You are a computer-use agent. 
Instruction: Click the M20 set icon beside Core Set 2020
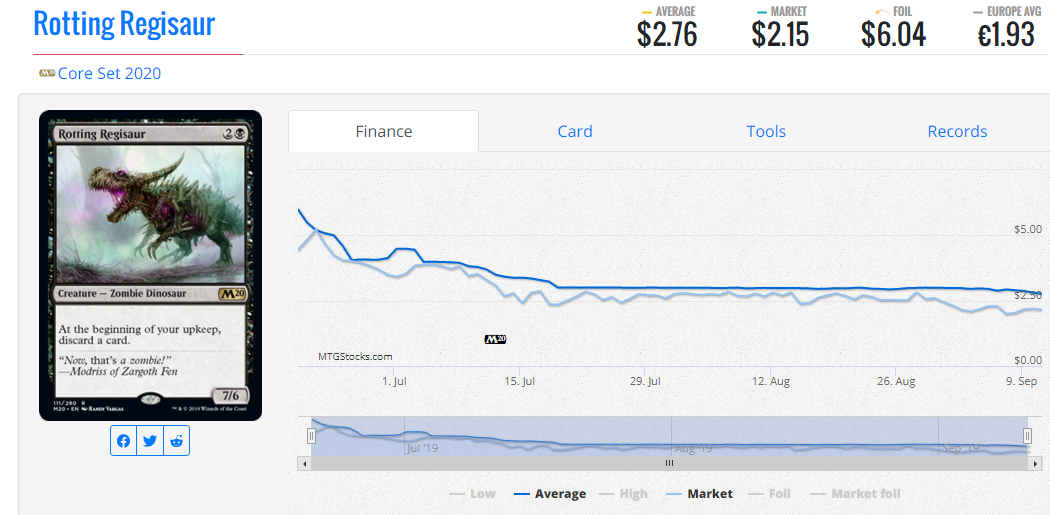[x=47, y=73]
